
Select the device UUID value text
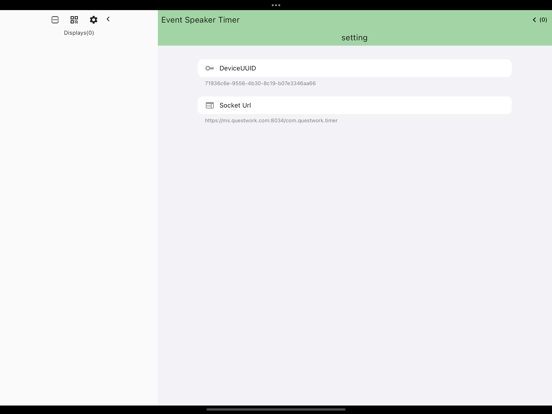coord(260,83)
